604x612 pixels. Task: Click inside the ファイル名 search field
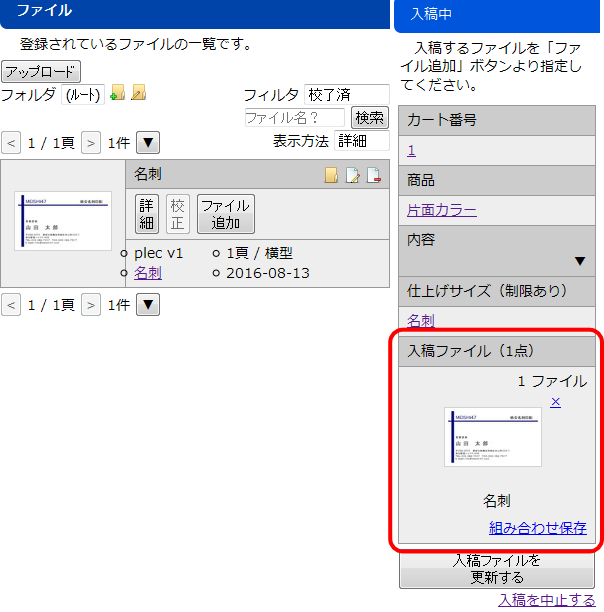[x=295, y=118]
